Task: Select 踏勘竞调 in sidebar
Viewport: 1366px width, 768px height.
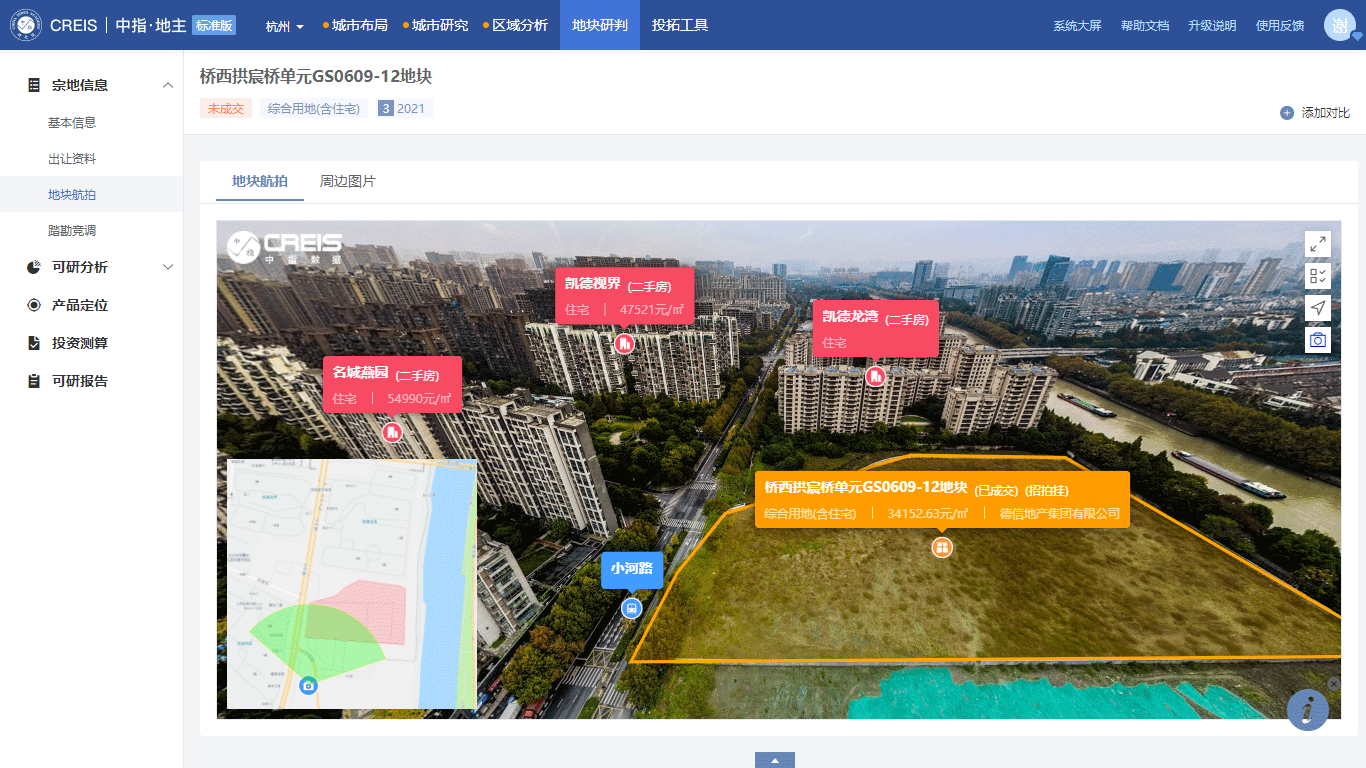Action: (x=72, y=231)
